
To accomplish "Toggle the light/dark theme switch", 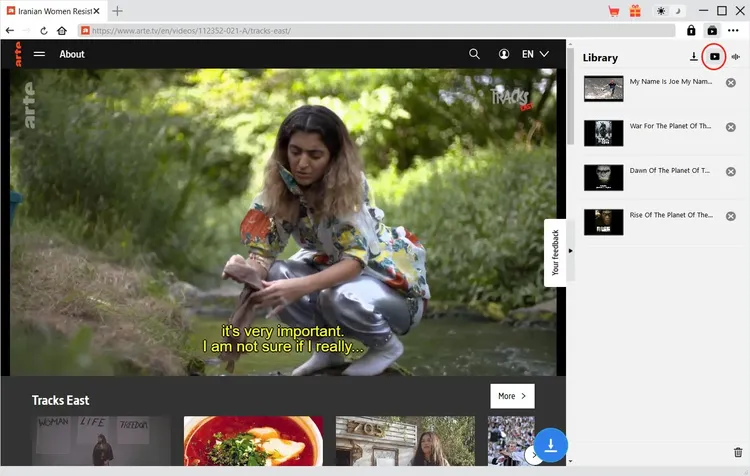I will 669,11.
